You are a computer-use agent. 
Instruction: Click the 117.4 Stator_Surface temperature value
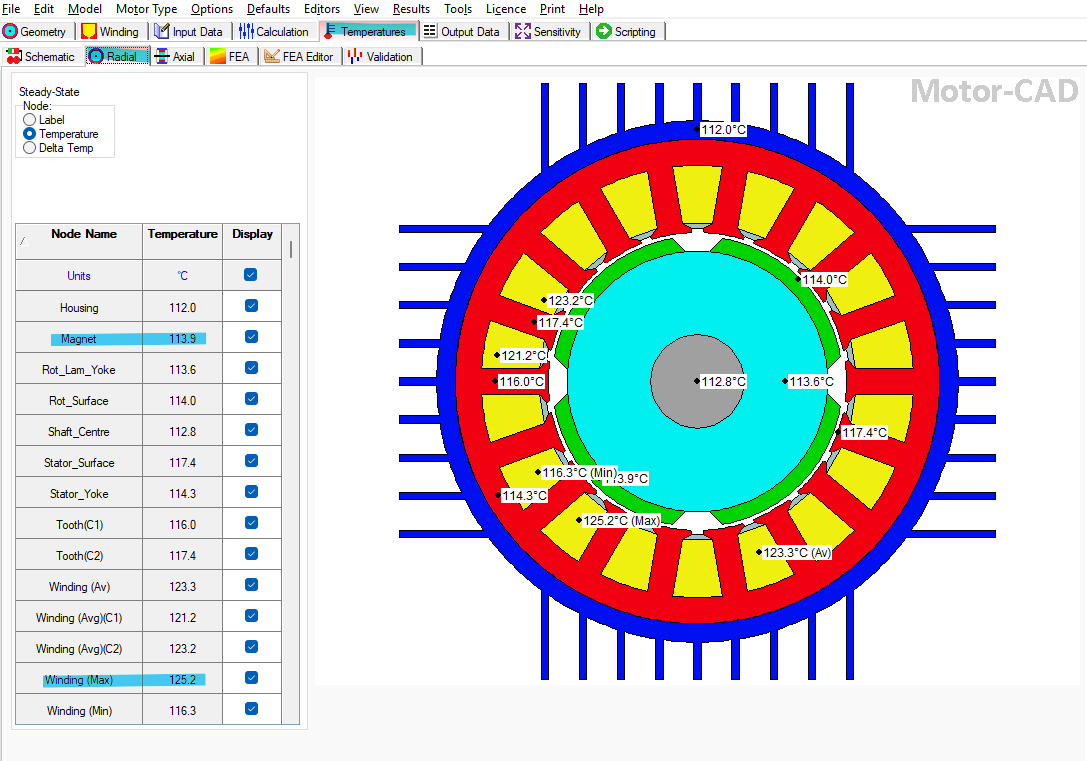tap(182, 463)
